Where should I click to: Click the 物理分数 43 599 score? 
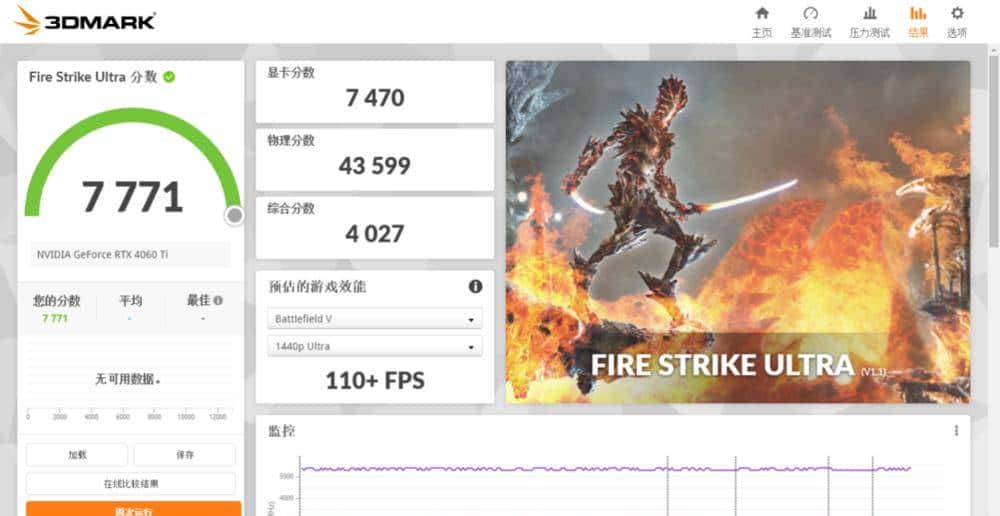[375, 166]
